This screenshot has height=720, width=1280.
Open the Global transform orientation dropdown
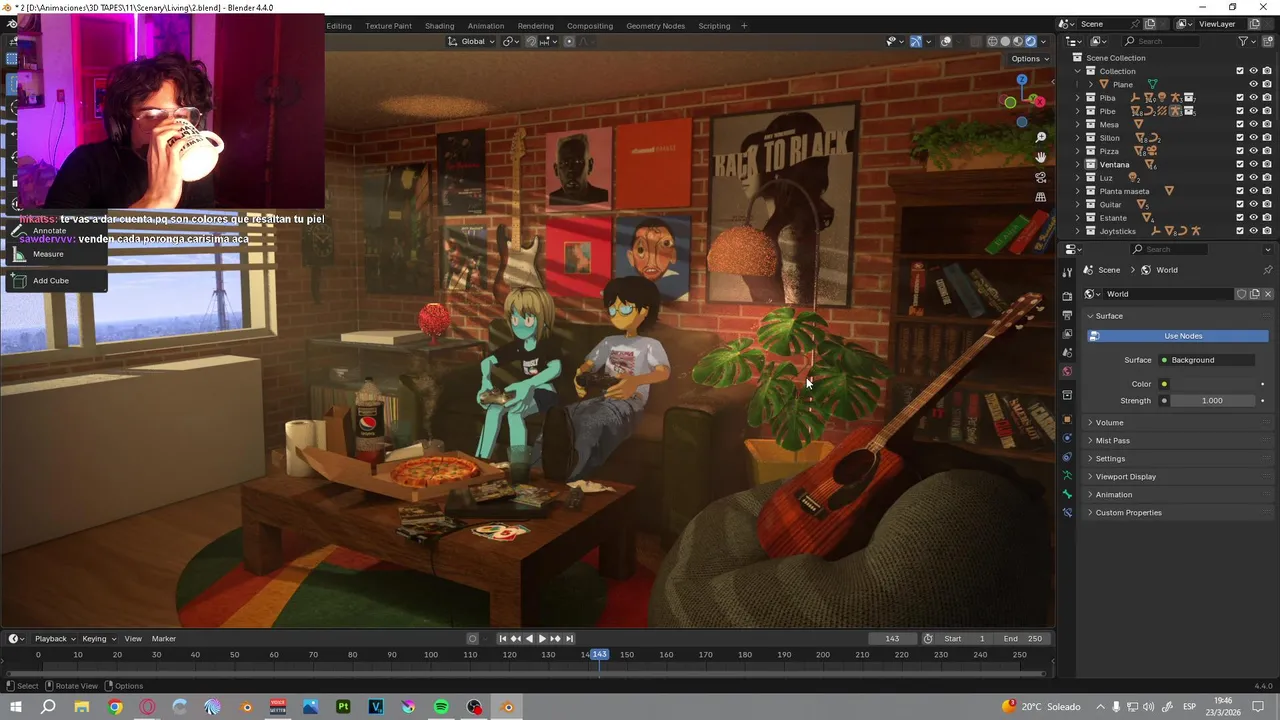(470, 41)
